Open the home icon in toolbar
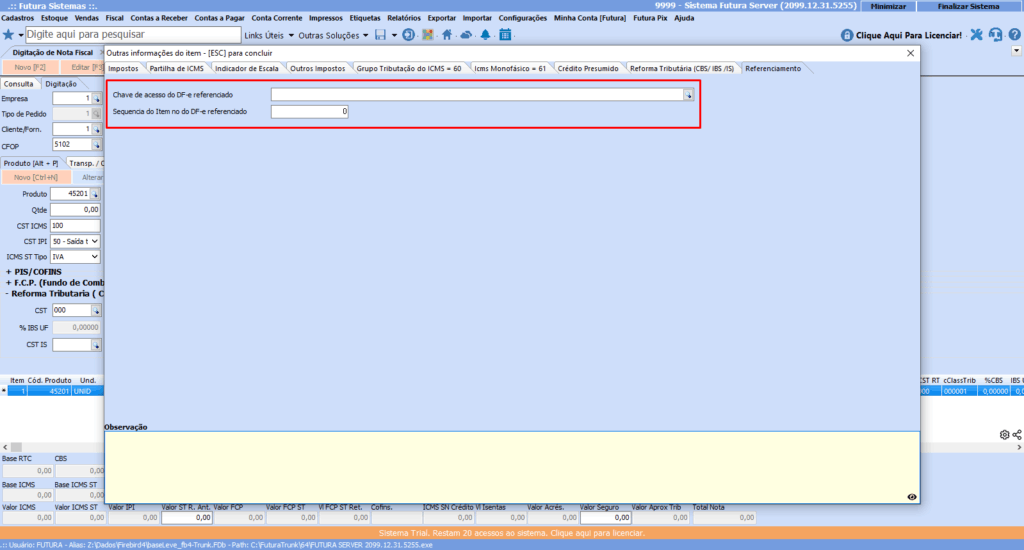 pos(447,35)
